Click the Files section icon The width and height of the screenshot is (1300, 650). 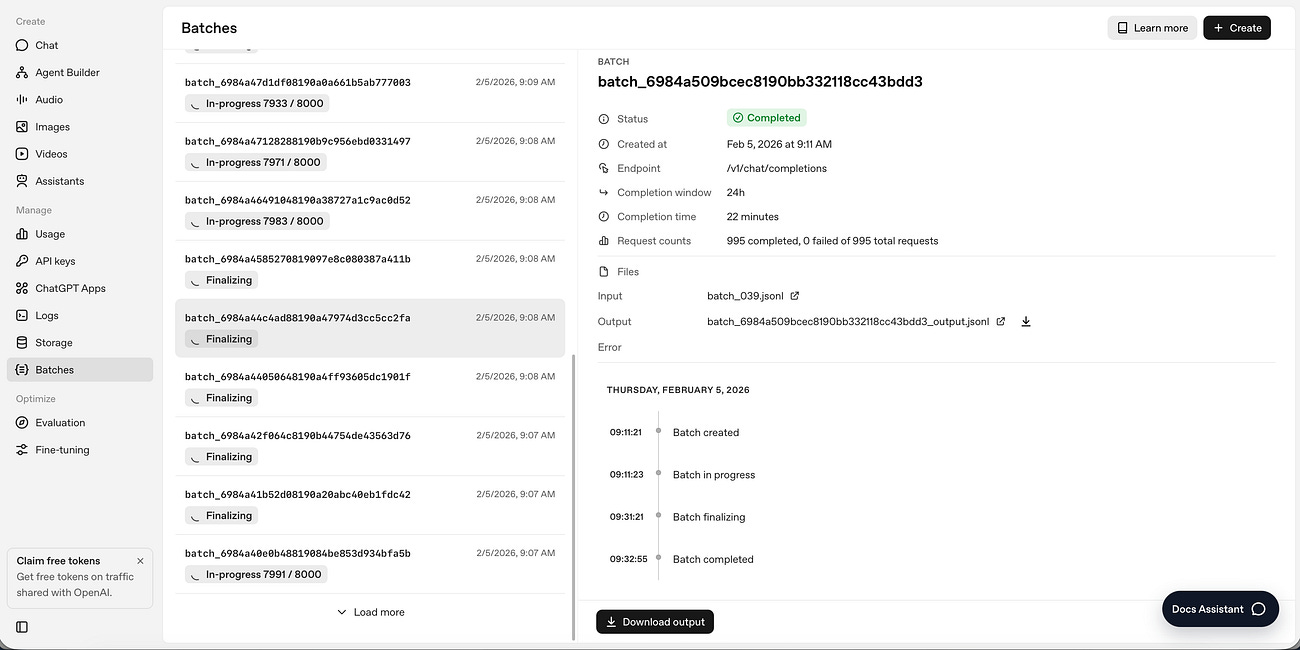pyautogui.click(x=604, y=272)
